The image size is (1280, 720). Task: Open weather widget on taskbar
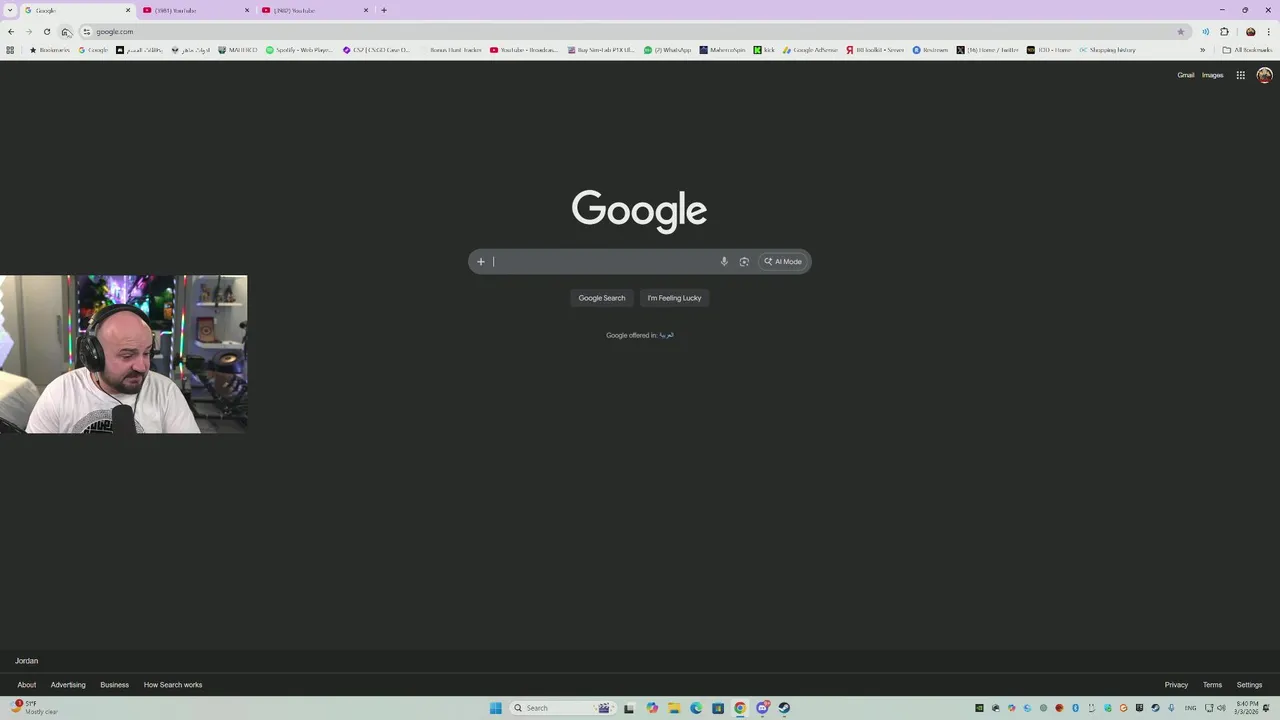point(35,708)
